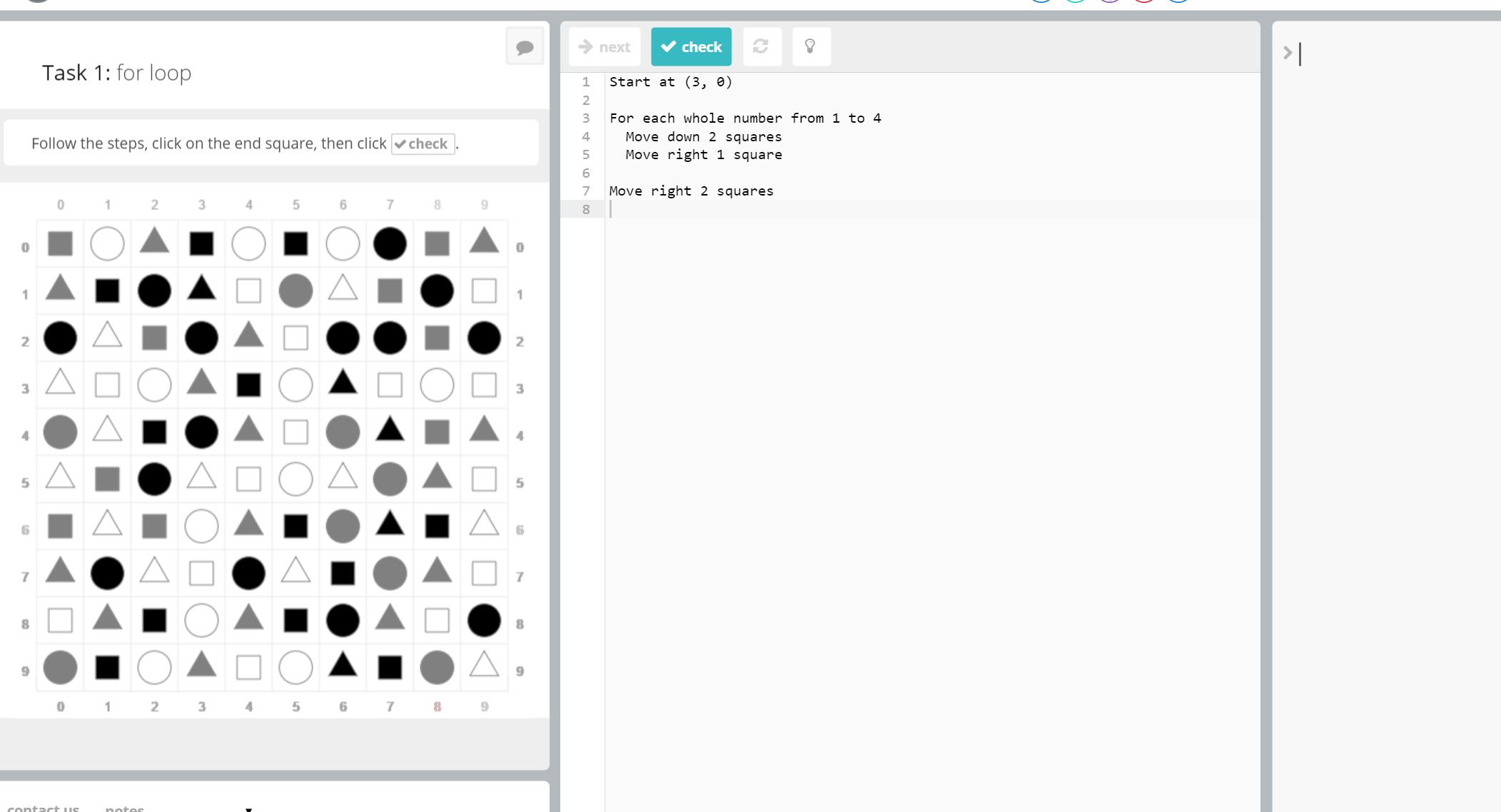Click the 'For each whole number' loop line
Image resolution: width=1501 pixels, height=812 pixels.
[x=744, y=118]
